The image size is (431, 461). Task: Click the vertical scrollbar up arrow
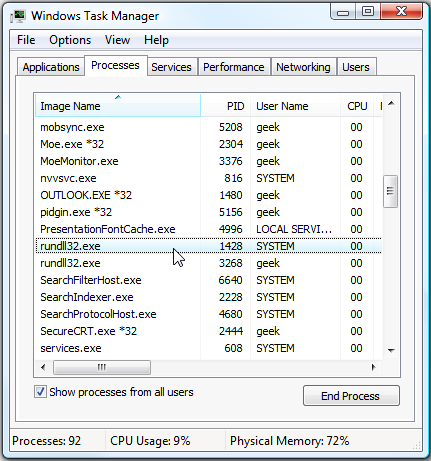pos(391,103)
